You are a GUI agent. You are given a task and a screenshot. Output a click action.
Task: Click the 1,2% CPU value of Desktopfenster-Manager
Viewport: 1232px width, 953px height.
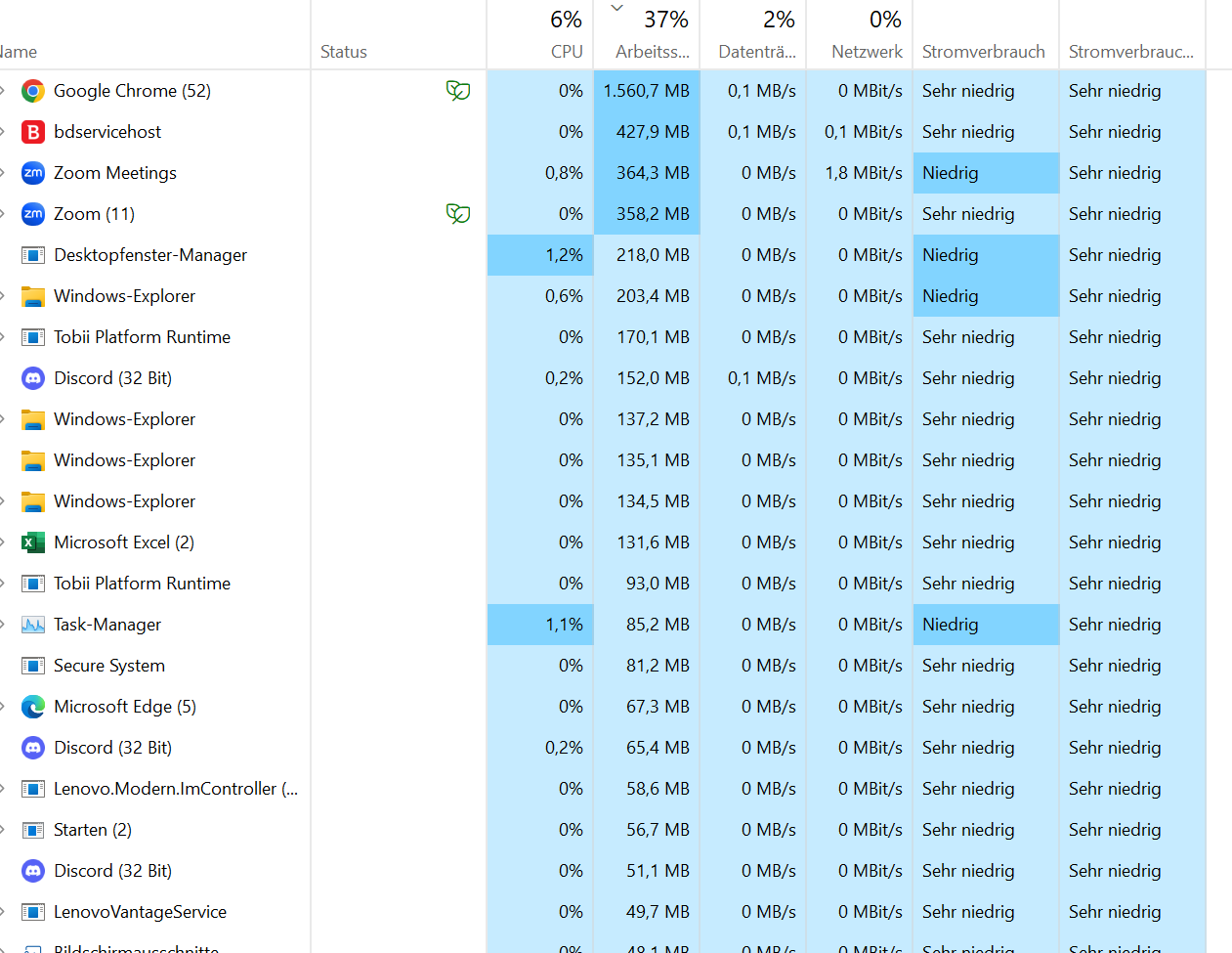click(564, 255)
